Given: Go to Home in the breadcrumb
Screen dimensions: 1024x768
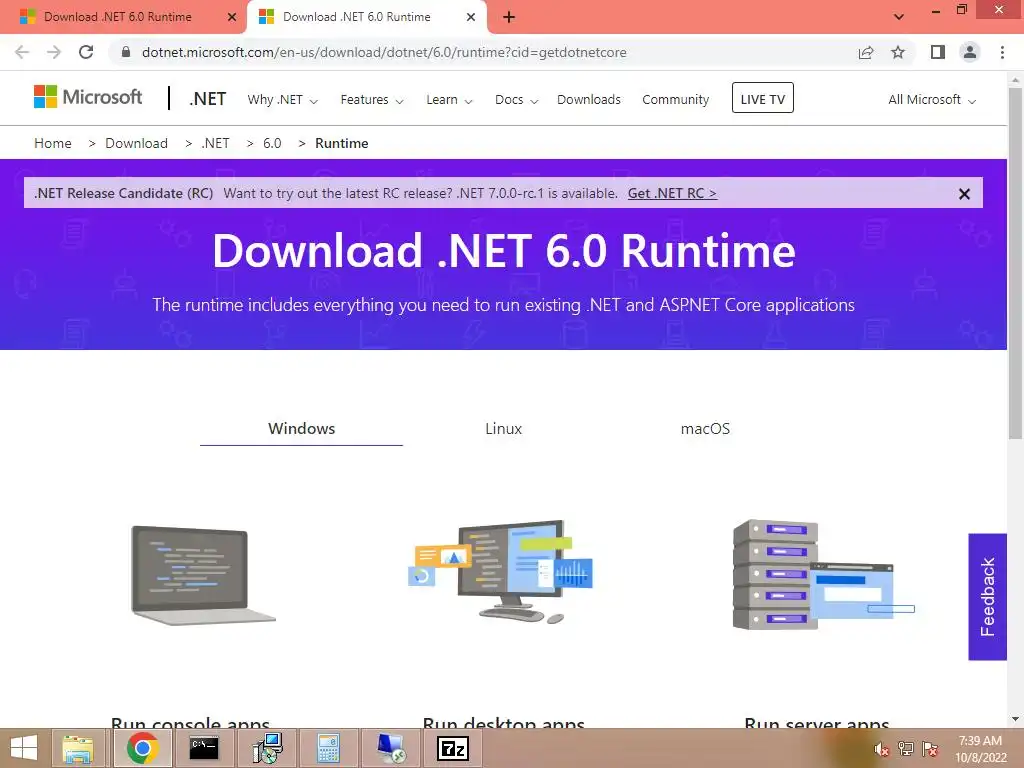Looking at the screenshot, I should coord(53,143).
